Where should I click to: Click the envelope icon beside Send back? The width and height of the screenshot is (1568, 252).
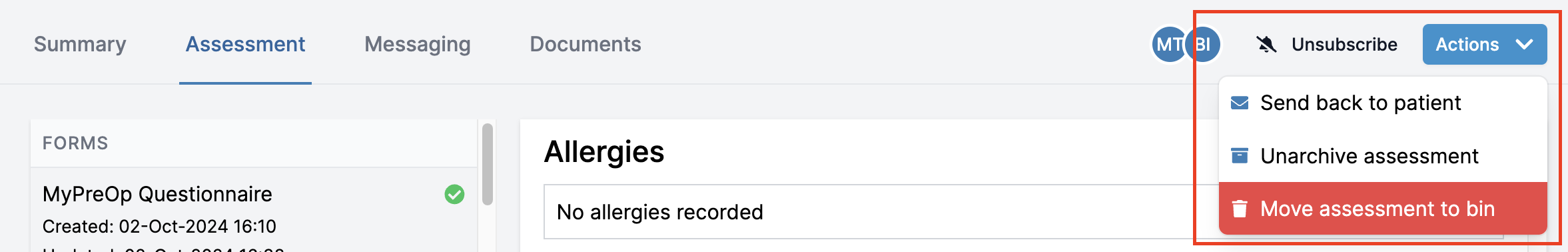[1240, 103]
